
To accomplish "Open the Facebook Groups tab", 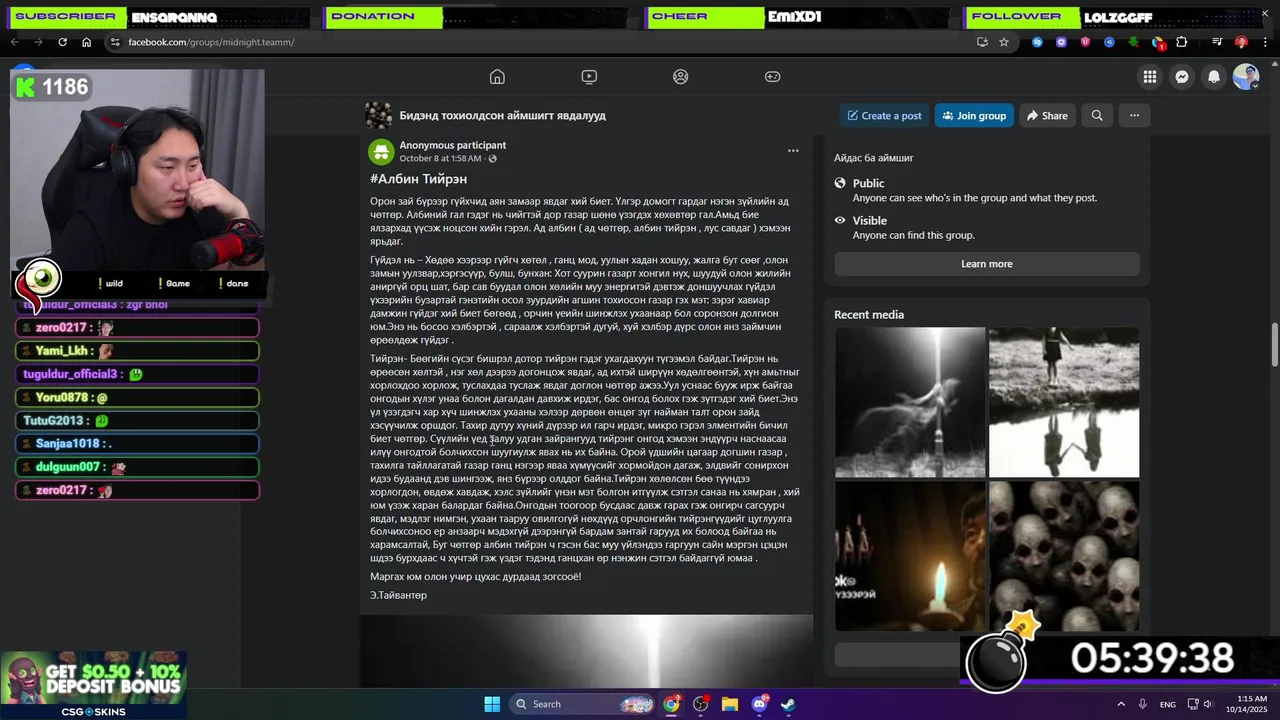I will click(681, 77).
